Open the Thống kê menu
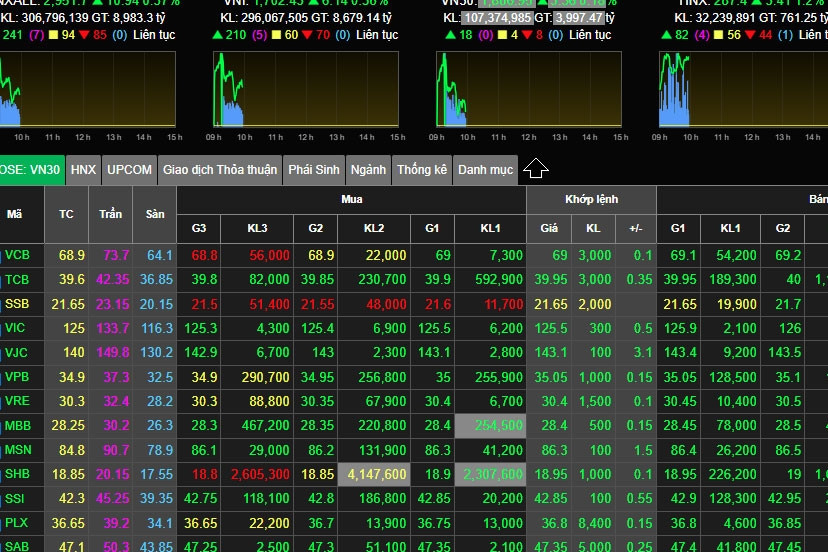 [422, 170]
